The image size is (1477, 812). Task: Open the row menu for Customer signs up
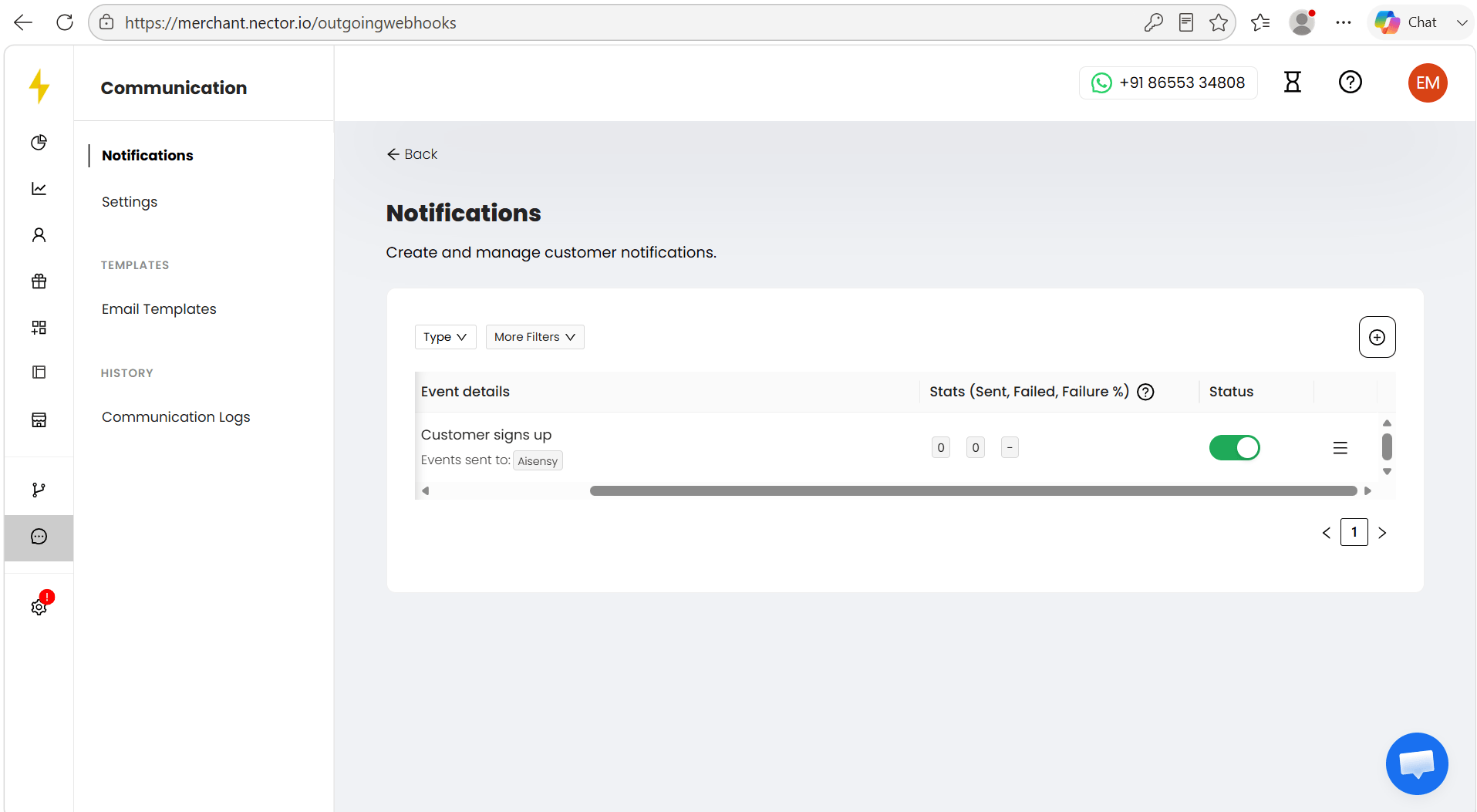[1340, 448]
